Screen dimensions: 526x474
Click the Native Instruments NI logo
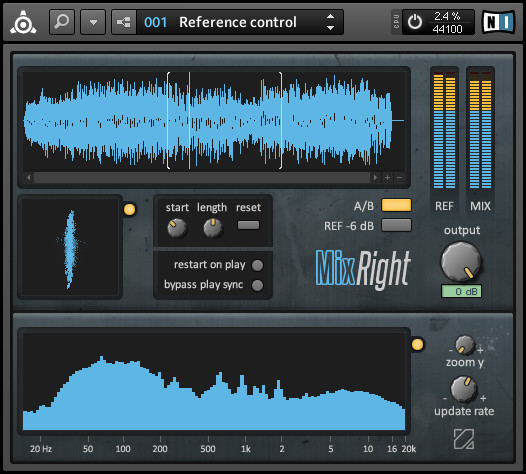[498, 22]
